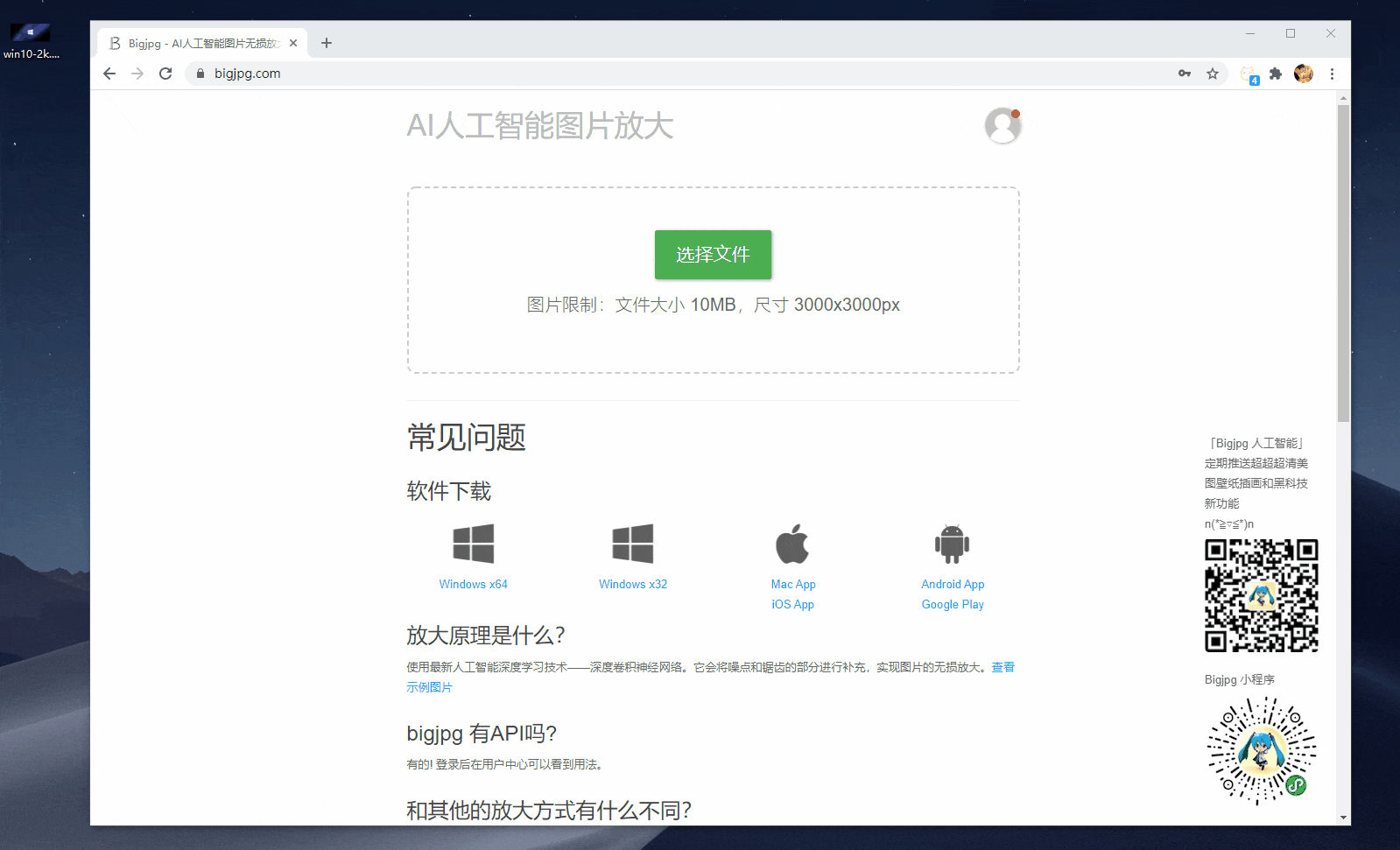Select the win10-2k desktop icon

pyautogui.click(x=32, y=40)
